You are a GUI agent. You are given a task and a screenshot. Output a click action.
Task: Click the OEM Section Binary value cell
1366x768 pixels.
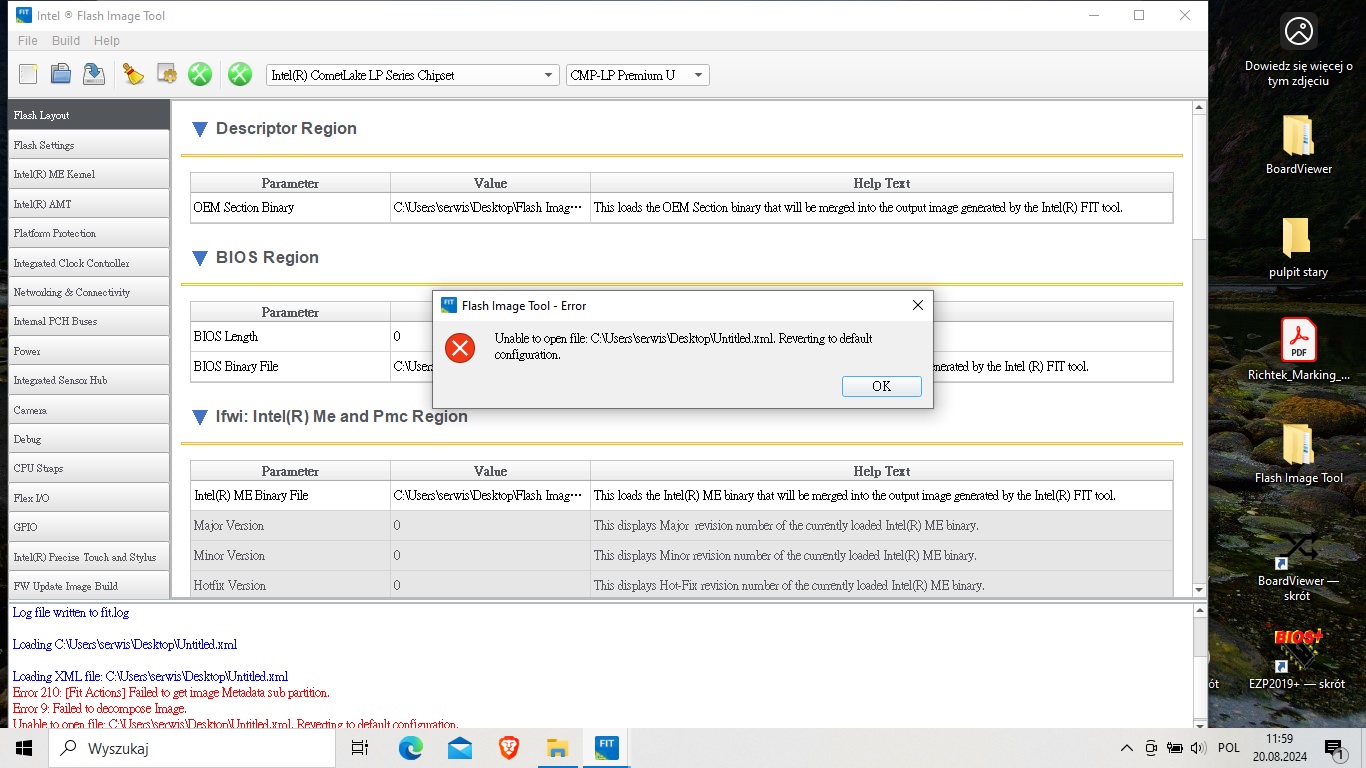(490, 208)
